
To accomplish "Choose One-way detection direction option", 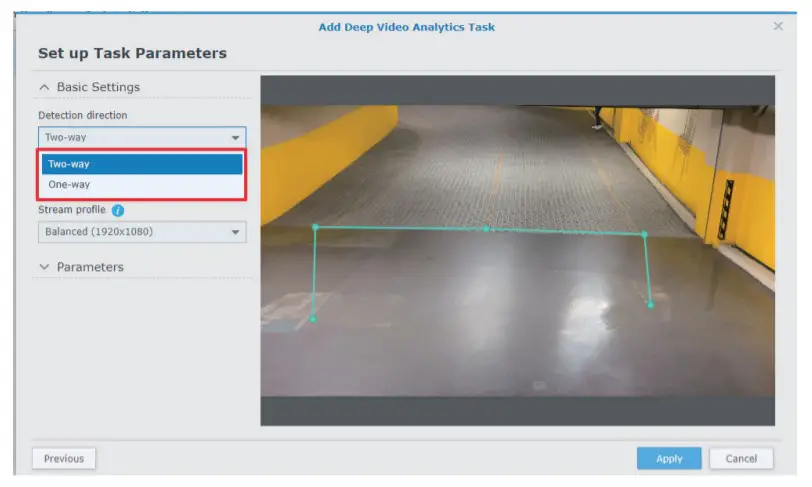I will coord(142,184).
